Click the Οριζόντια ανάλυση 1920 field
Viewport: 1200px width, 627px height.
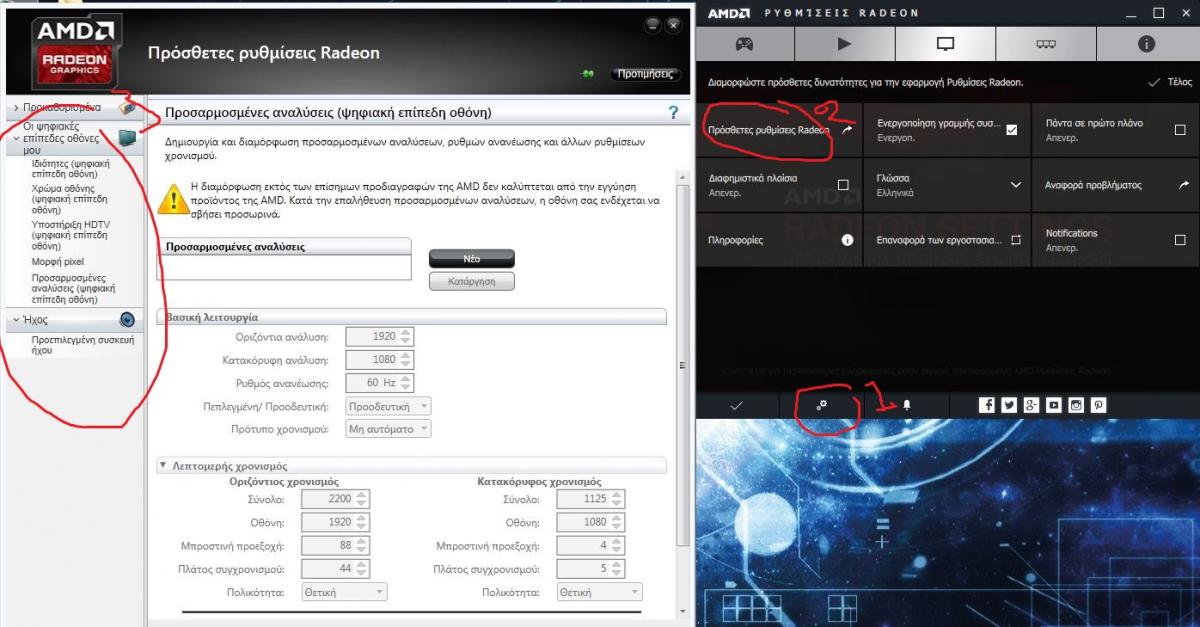pos(379,337)
